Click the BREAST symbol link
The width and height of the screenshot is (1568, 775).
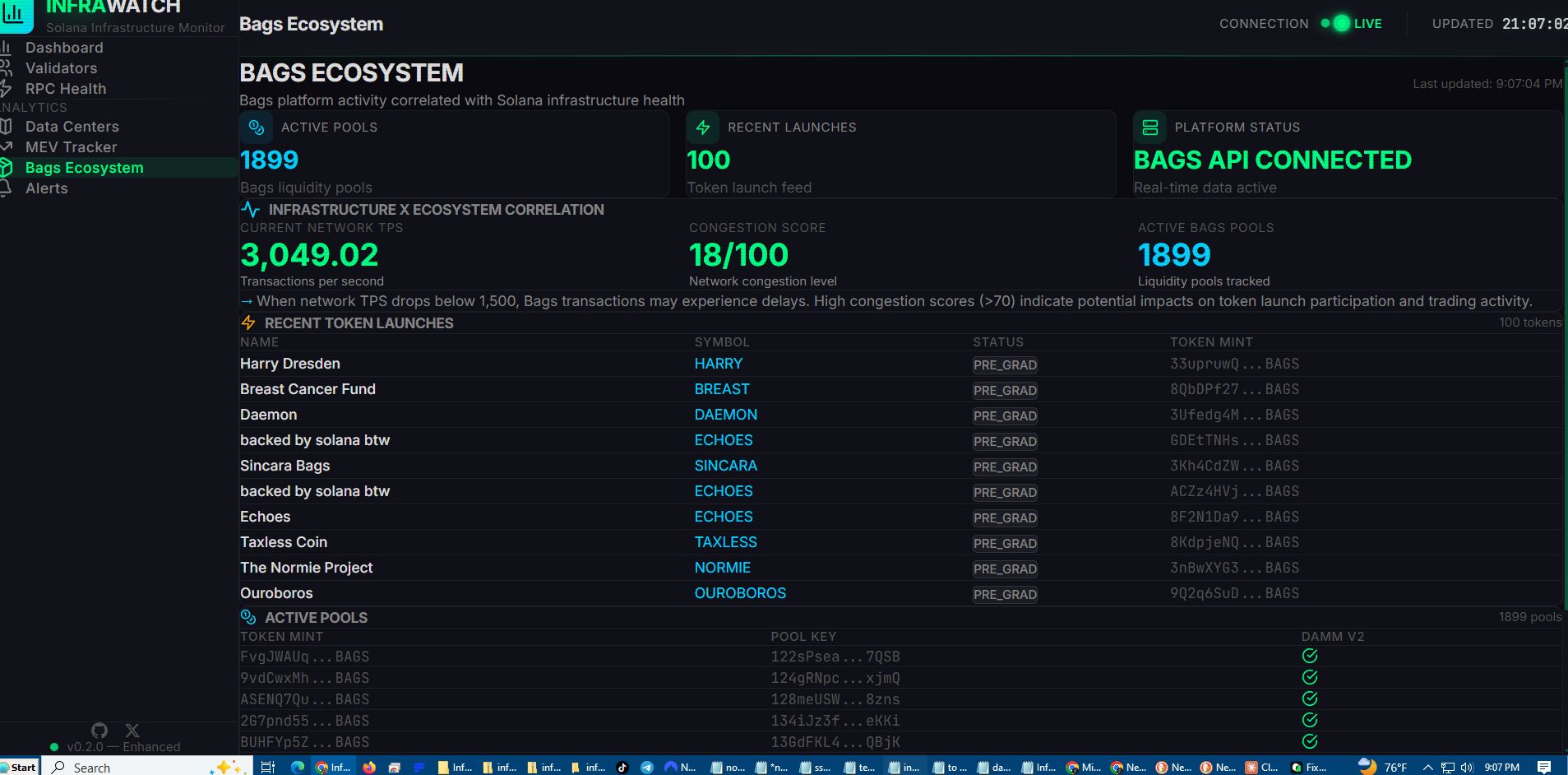click(722, 389)
